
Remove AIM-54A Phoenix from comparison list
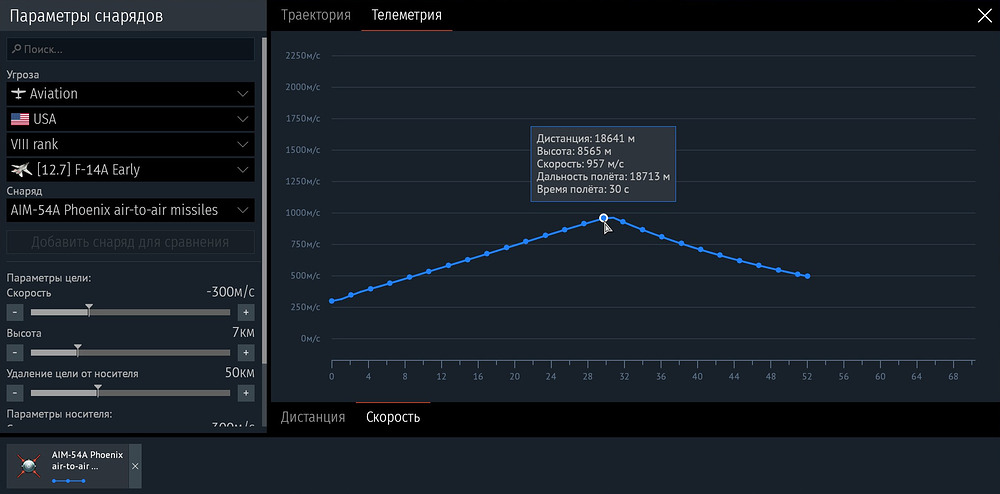pos(135,467)
